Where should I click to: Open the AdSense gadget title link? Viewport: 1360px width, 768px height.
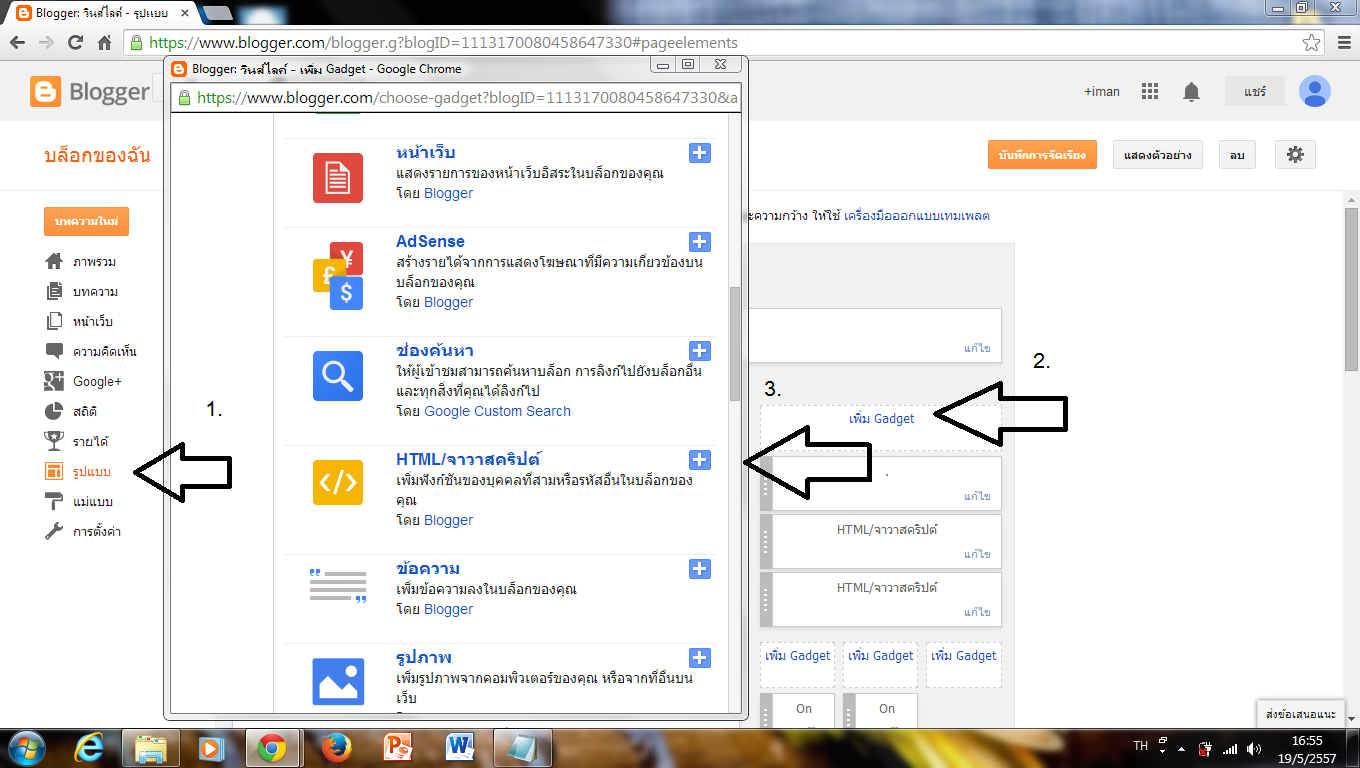tap(430, 241)
